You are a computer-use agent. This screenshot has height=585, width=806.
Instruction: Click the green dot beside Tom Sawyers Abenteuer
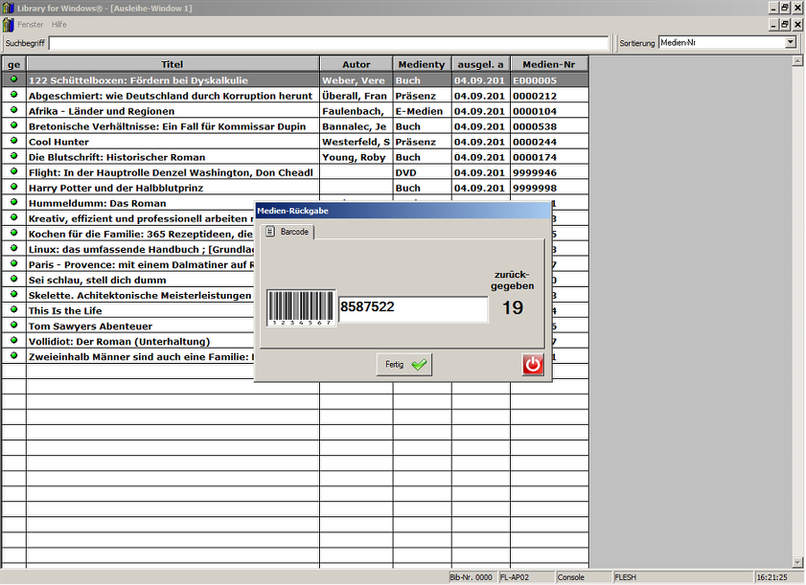[14, 325]
